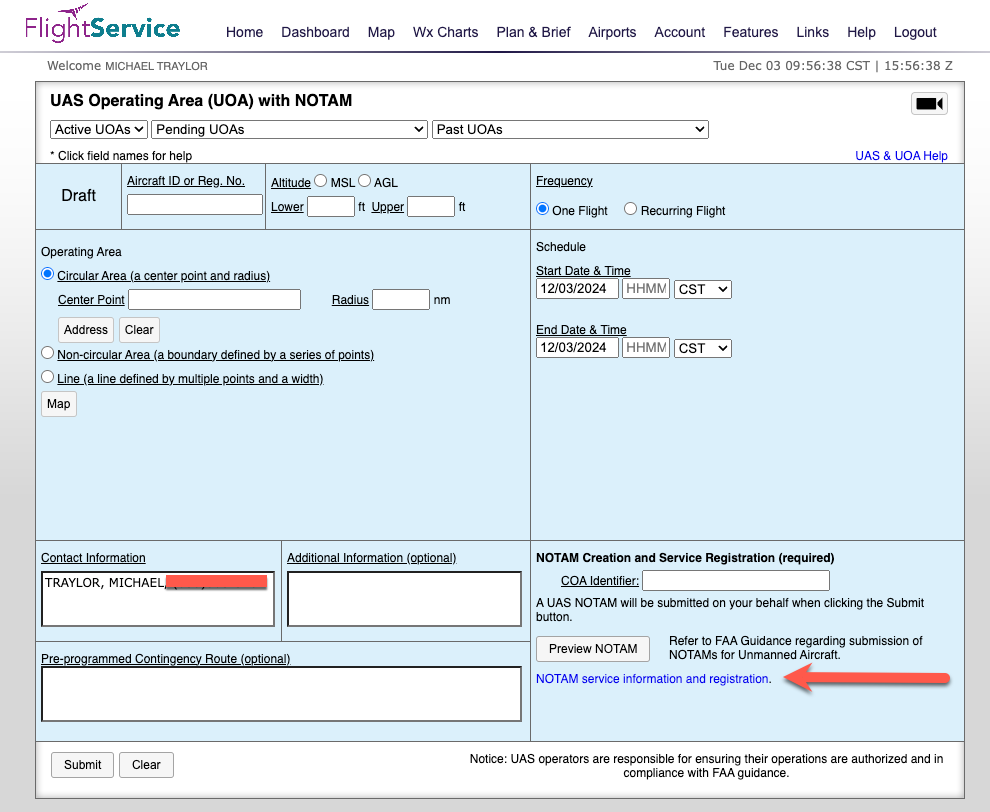Click the COA Identifier field name
The height and width of the screenshot is (812, 990).
tap(600, 581)
